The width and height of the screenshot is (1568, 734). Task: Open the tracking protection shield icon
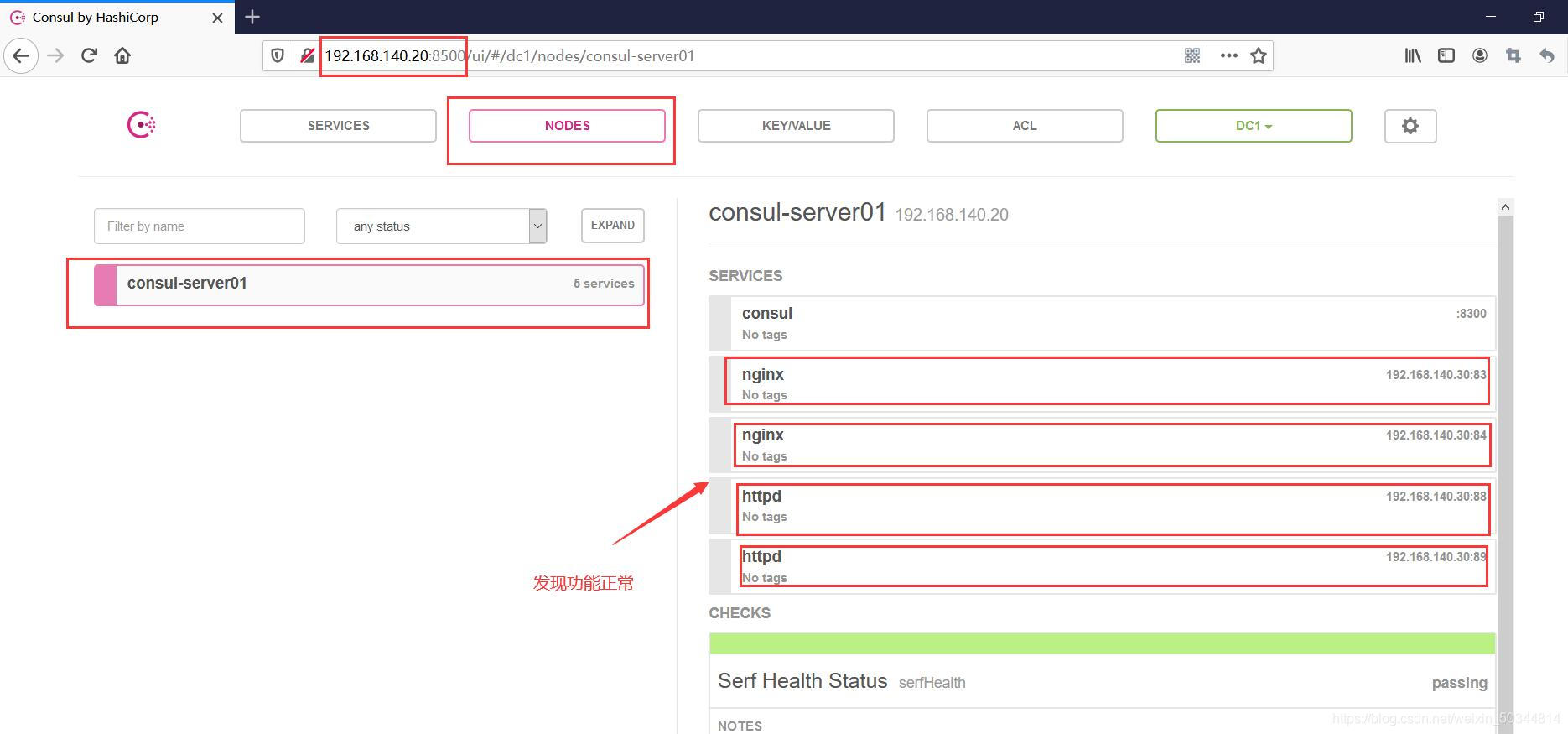pyautogui.click(x=278, y=56)
